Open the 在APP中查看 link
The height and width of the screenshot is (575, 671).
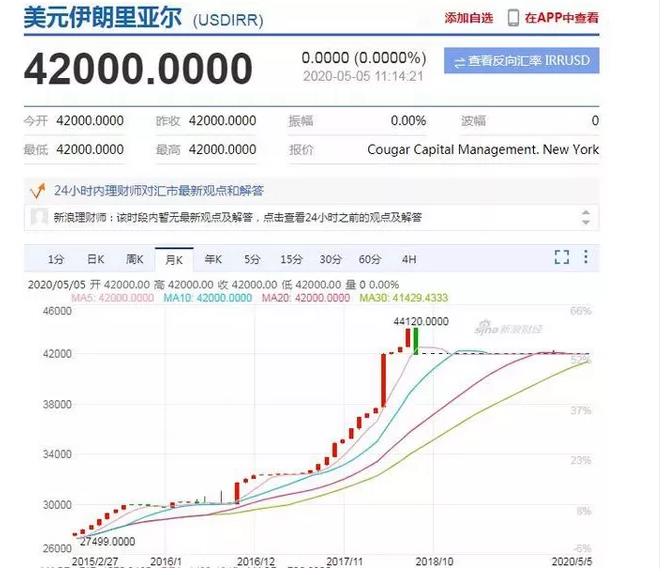tap(561, 18)
